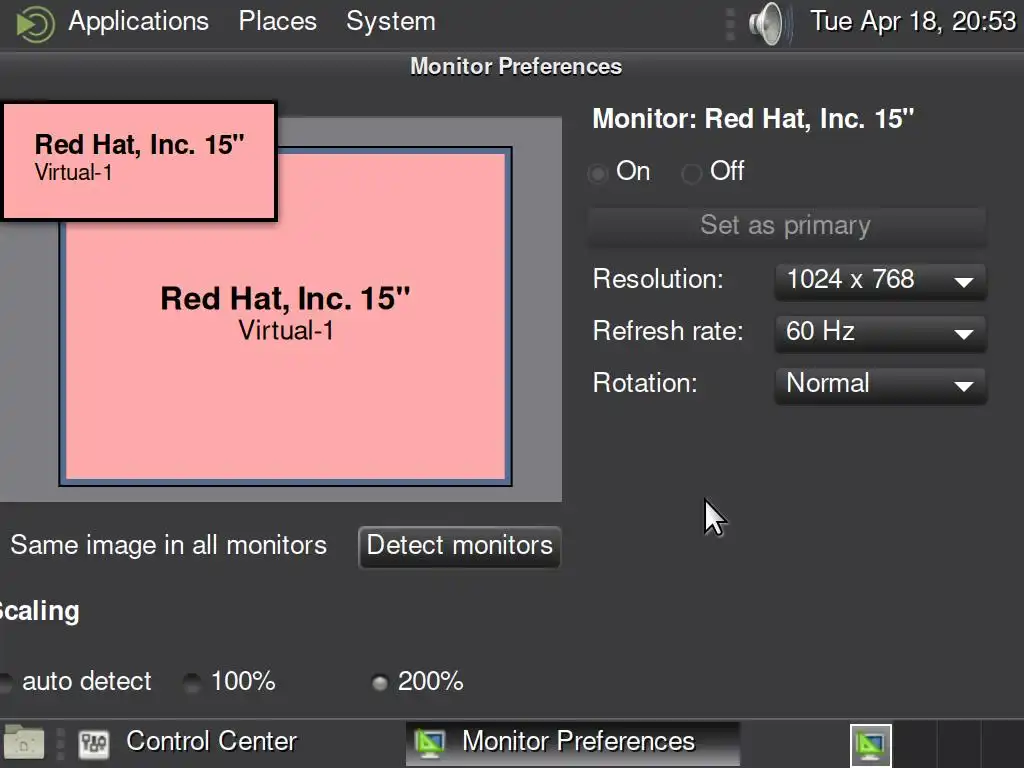Click the Set as primary button
Viewport: 1024px width, 768px height.
(787, 226)
